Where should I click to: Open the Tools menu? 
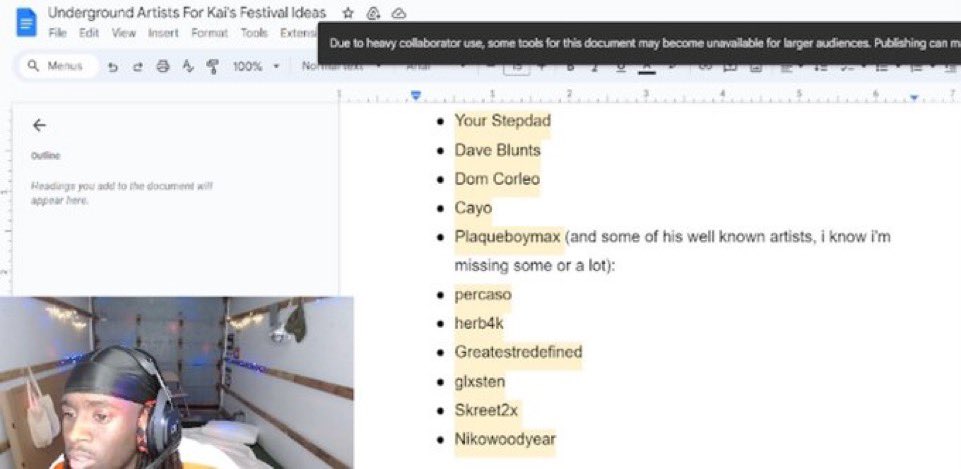click(254, 33)
